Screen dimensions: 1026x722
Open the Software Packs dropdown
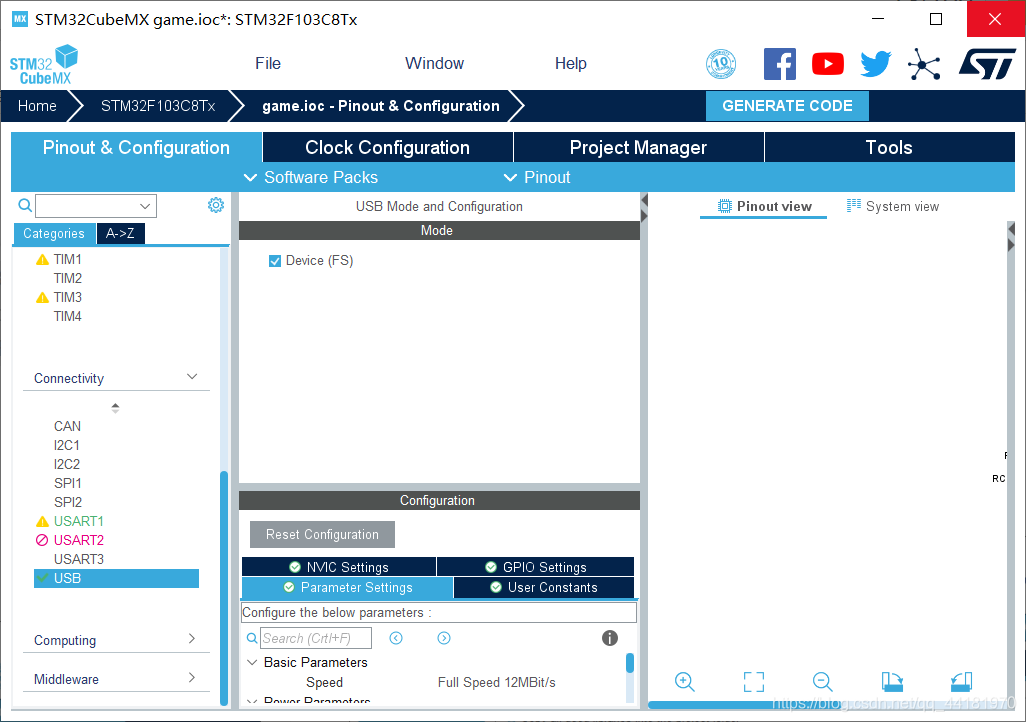[x=311, y=177]
